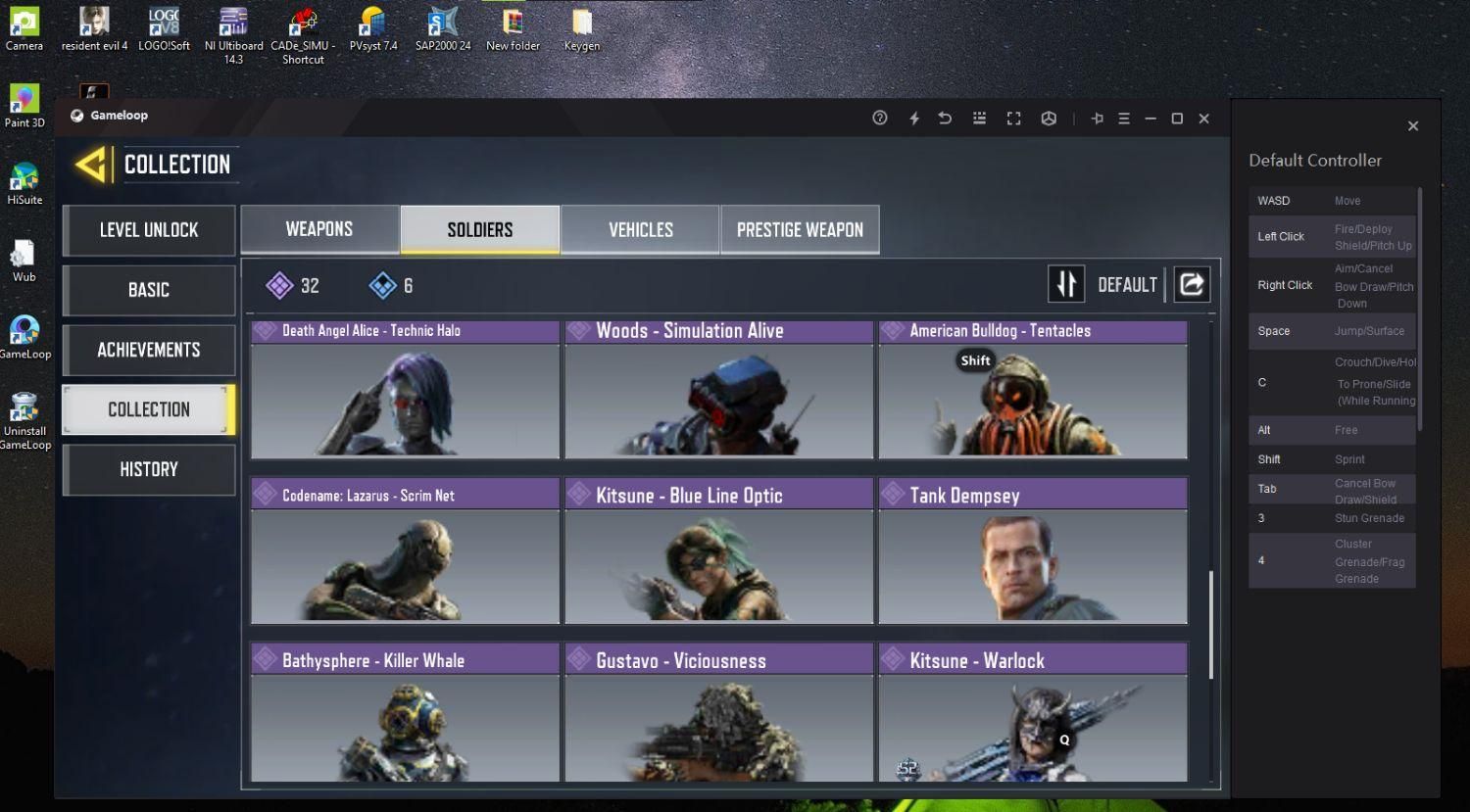
Task: Open the Wub desktop icon
Action: click(24, 261)
